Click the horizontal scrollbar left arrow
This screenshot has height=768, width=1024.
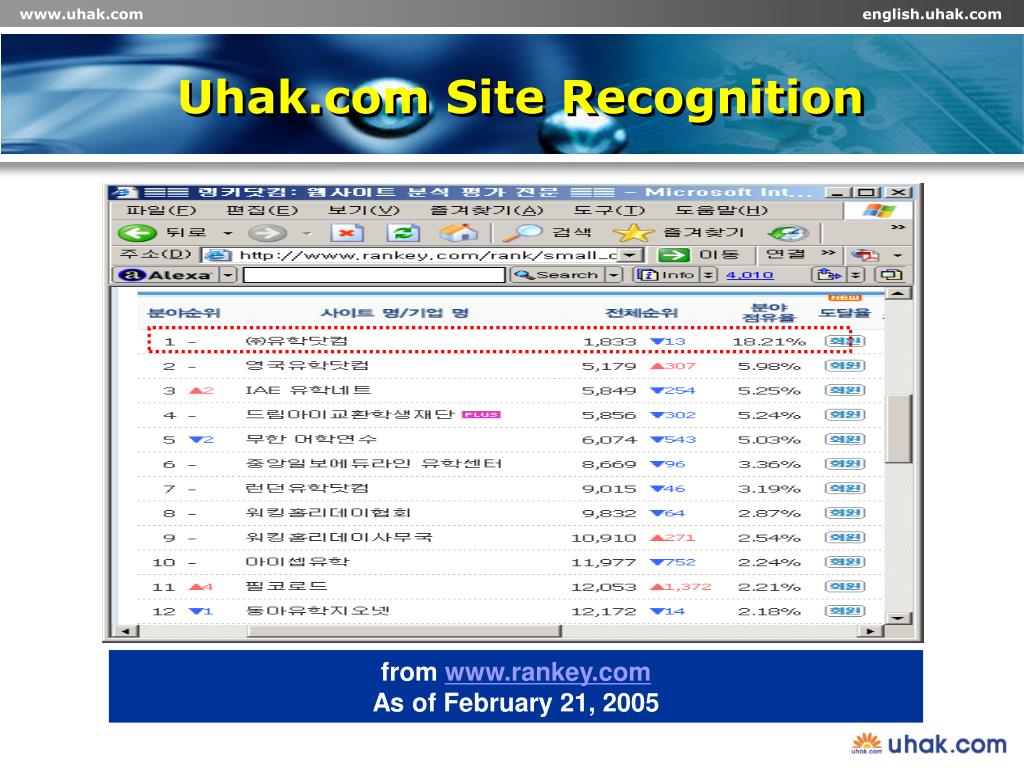[125, 631]
